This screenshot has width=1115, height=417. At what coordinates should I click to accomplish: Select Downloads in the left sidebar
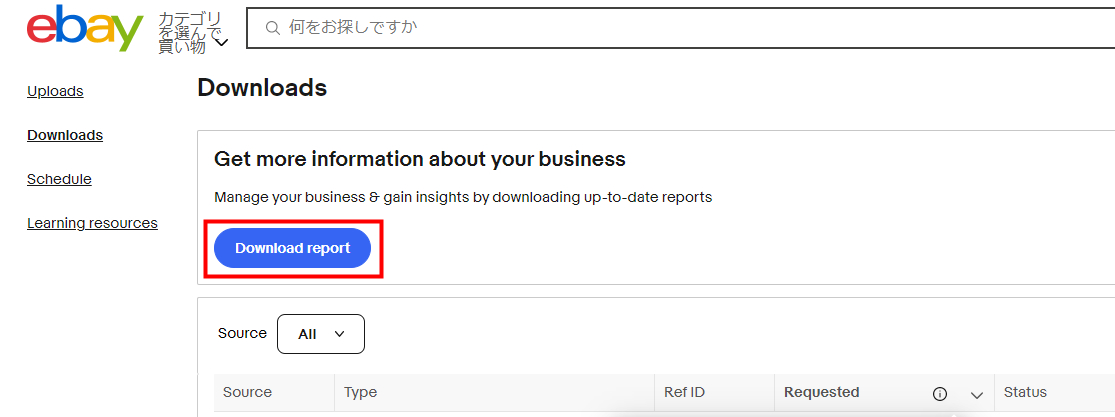tap(65, 135)
